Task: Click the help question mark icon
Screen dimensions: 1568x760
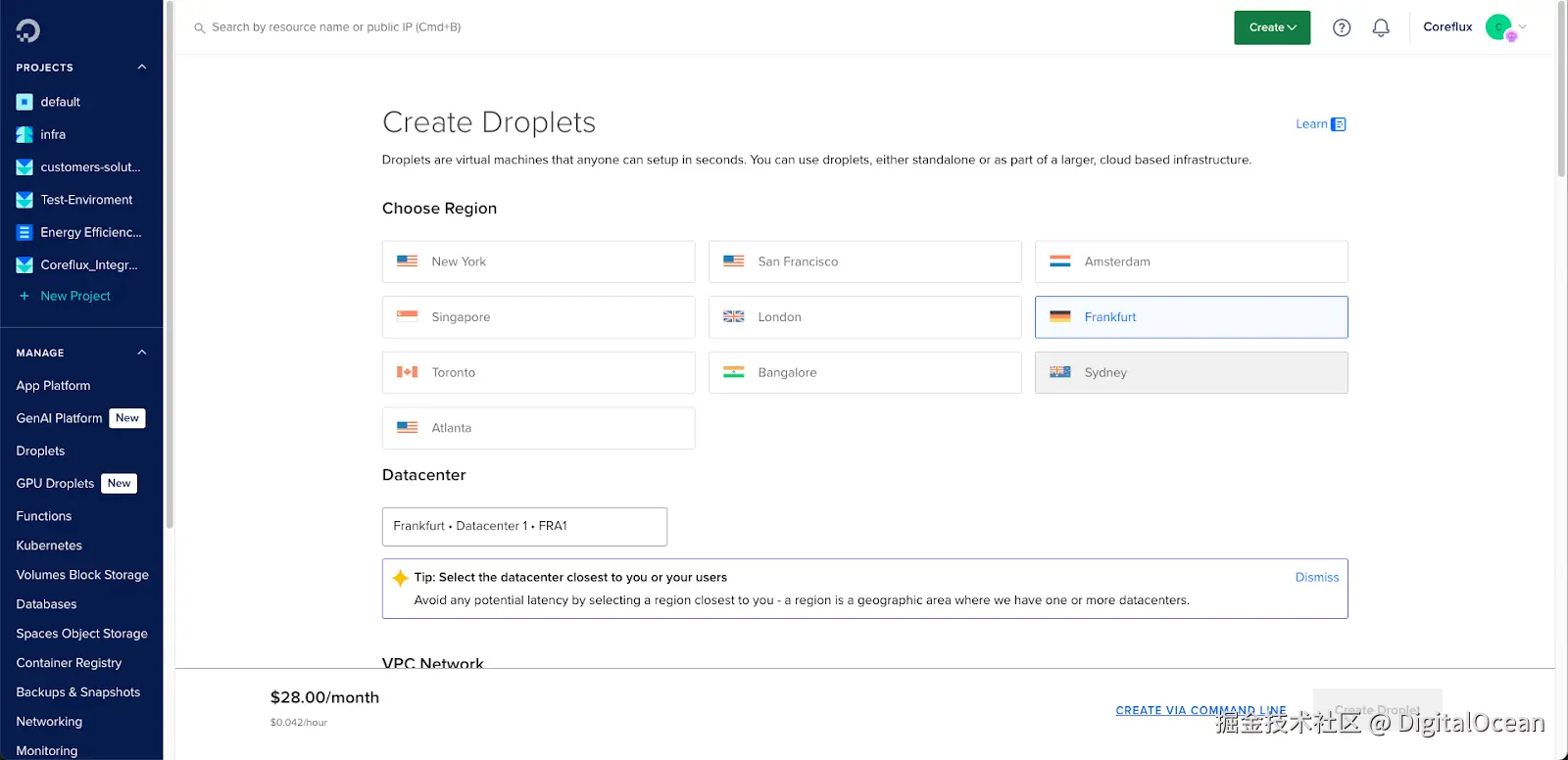Action: pyautogui.click(x=1342, y=27)
